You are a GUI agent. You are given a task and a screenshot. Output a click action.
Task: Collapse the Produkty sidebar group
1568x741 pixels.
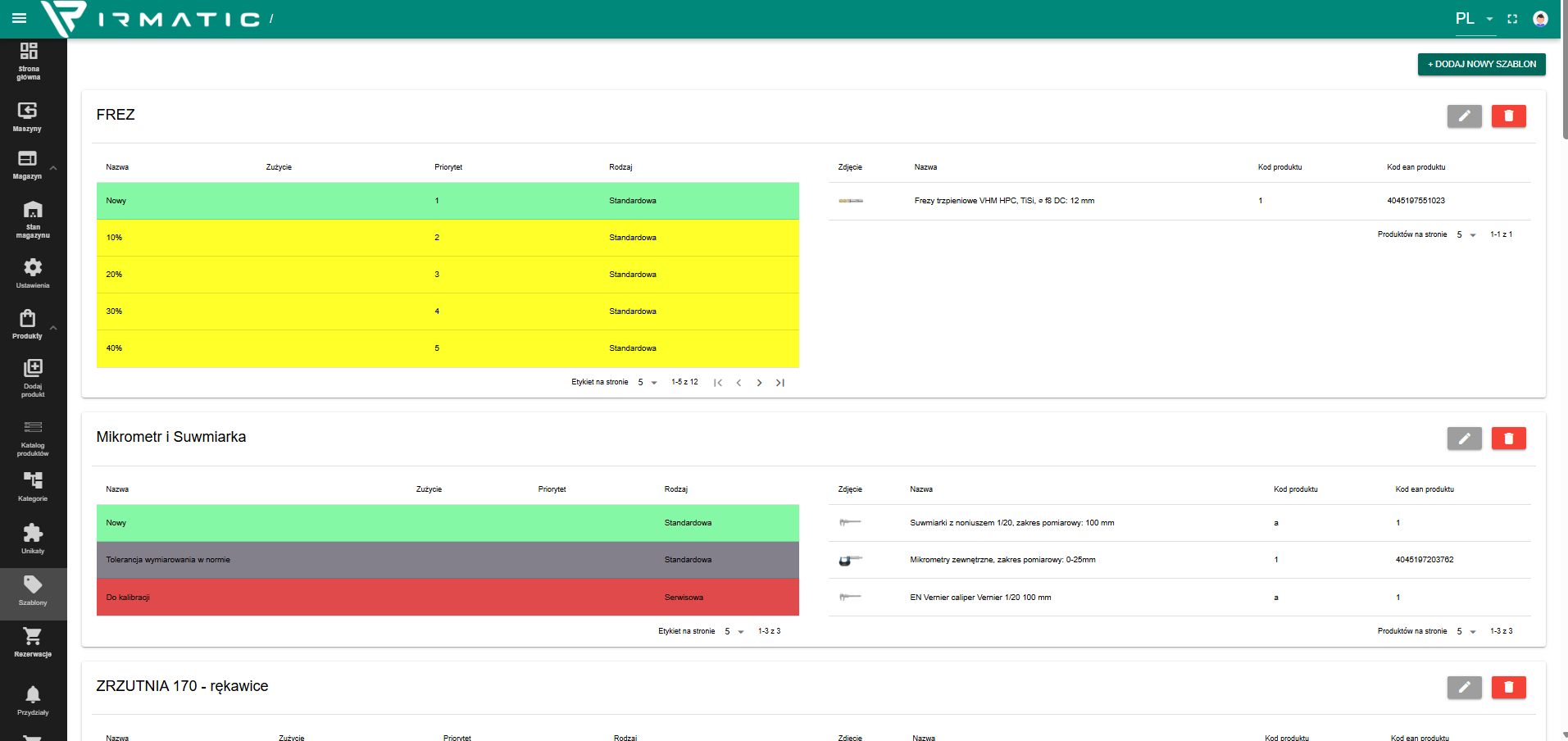click(x=53, y=327)
